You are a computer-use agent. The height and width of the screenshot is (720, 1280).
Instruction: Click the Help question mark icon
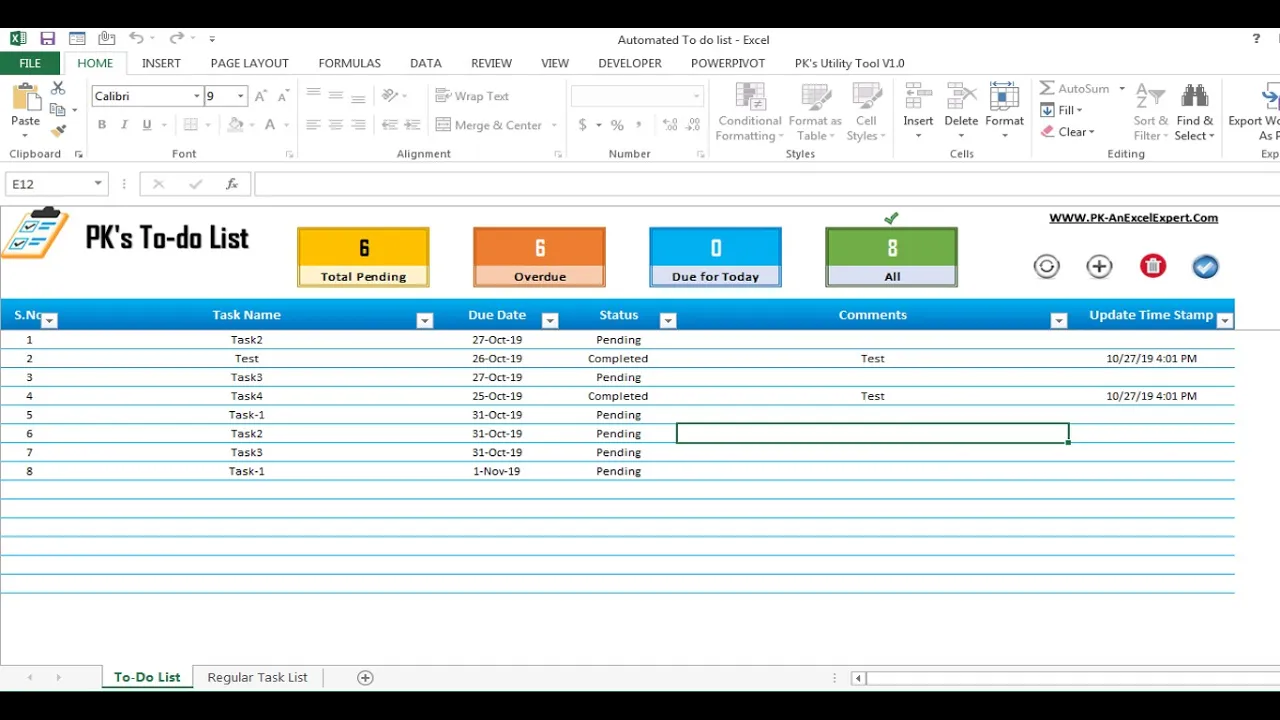[1256, 39]
